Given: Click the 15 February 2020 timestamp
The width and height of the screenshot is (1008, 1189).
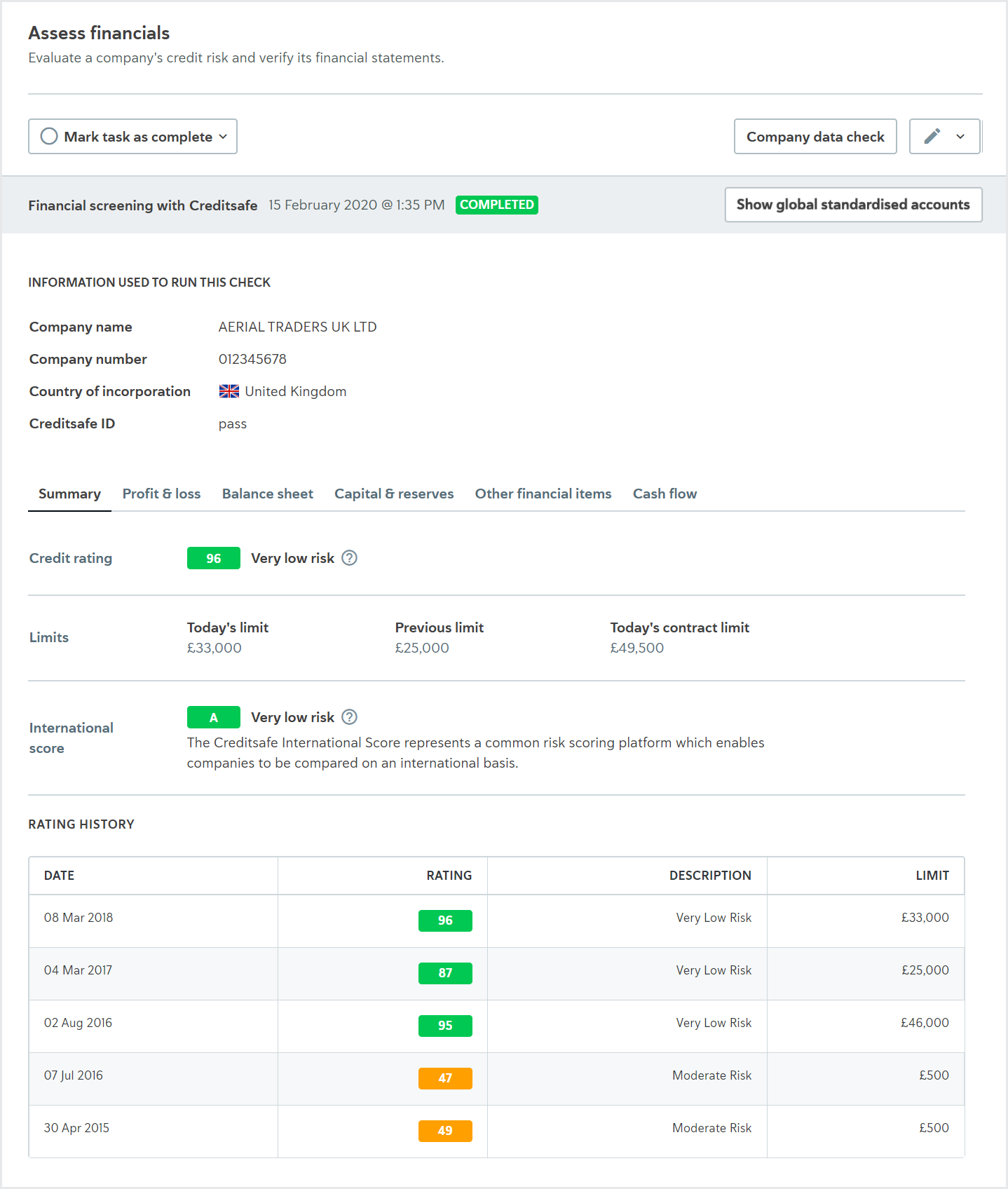Looking at the screenshot, I should pos(357,205).
